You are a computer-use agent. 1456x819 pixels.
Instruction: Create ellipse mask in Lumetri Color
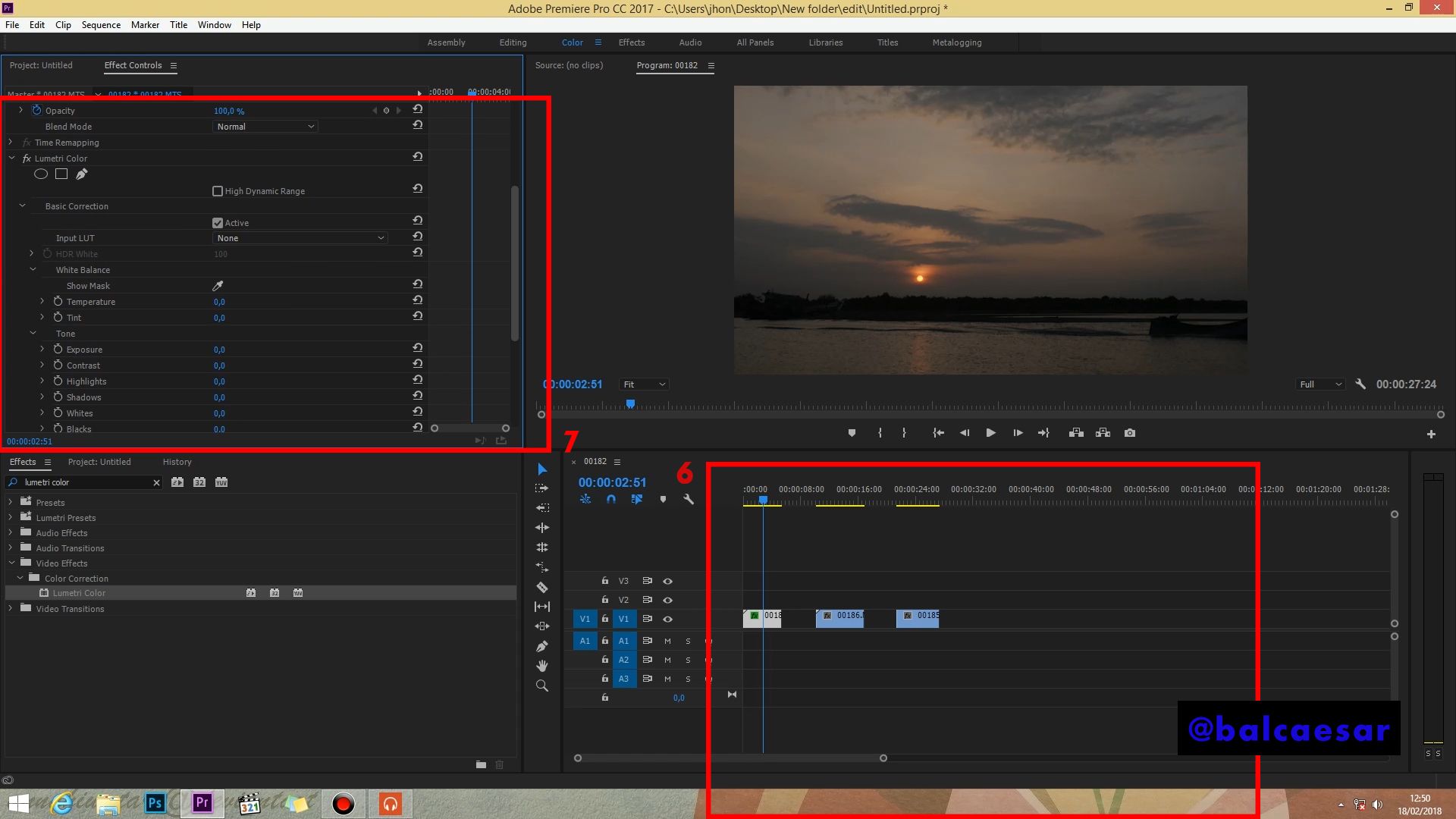pos(41,174)
